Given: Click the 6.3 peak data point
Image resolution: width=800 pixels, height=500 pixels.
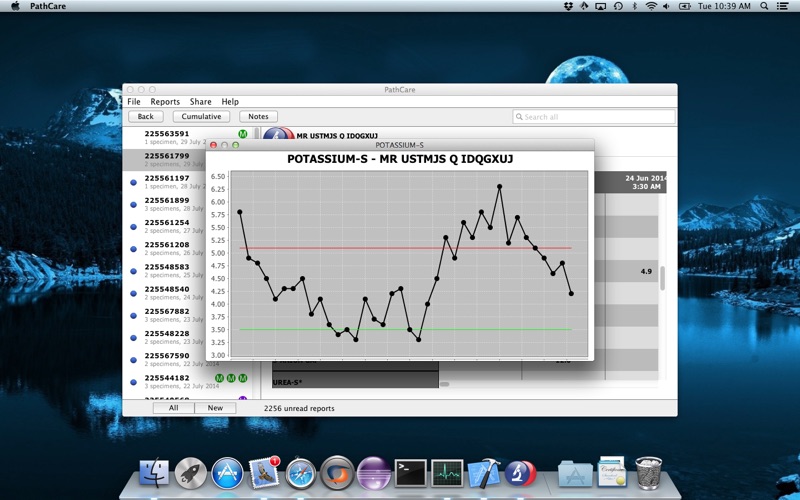Looking at the screenshot, I should coord(499,186).
